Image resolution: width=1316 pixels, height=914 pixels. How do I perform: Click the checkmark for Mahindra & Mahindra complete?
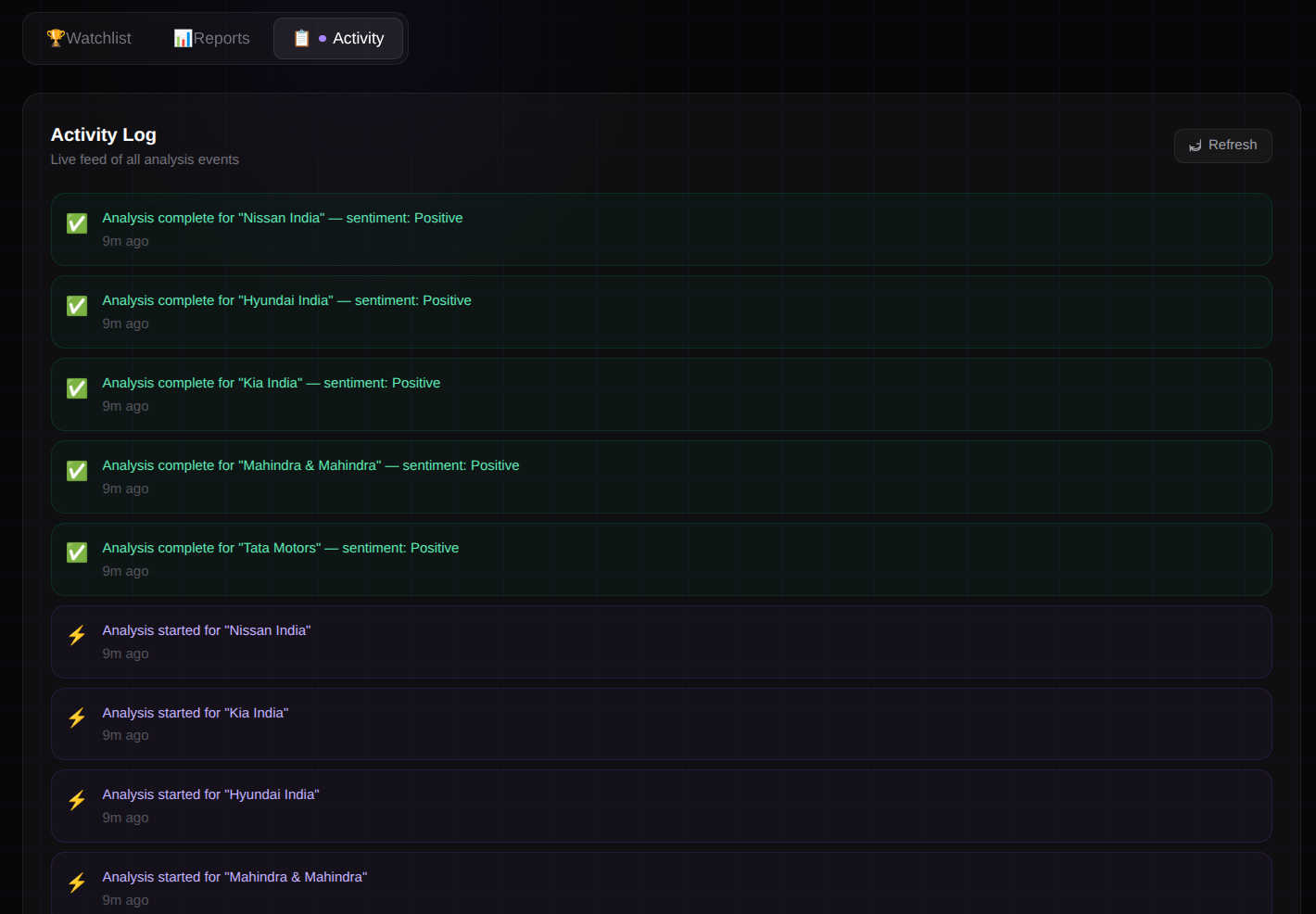(77, 471)
